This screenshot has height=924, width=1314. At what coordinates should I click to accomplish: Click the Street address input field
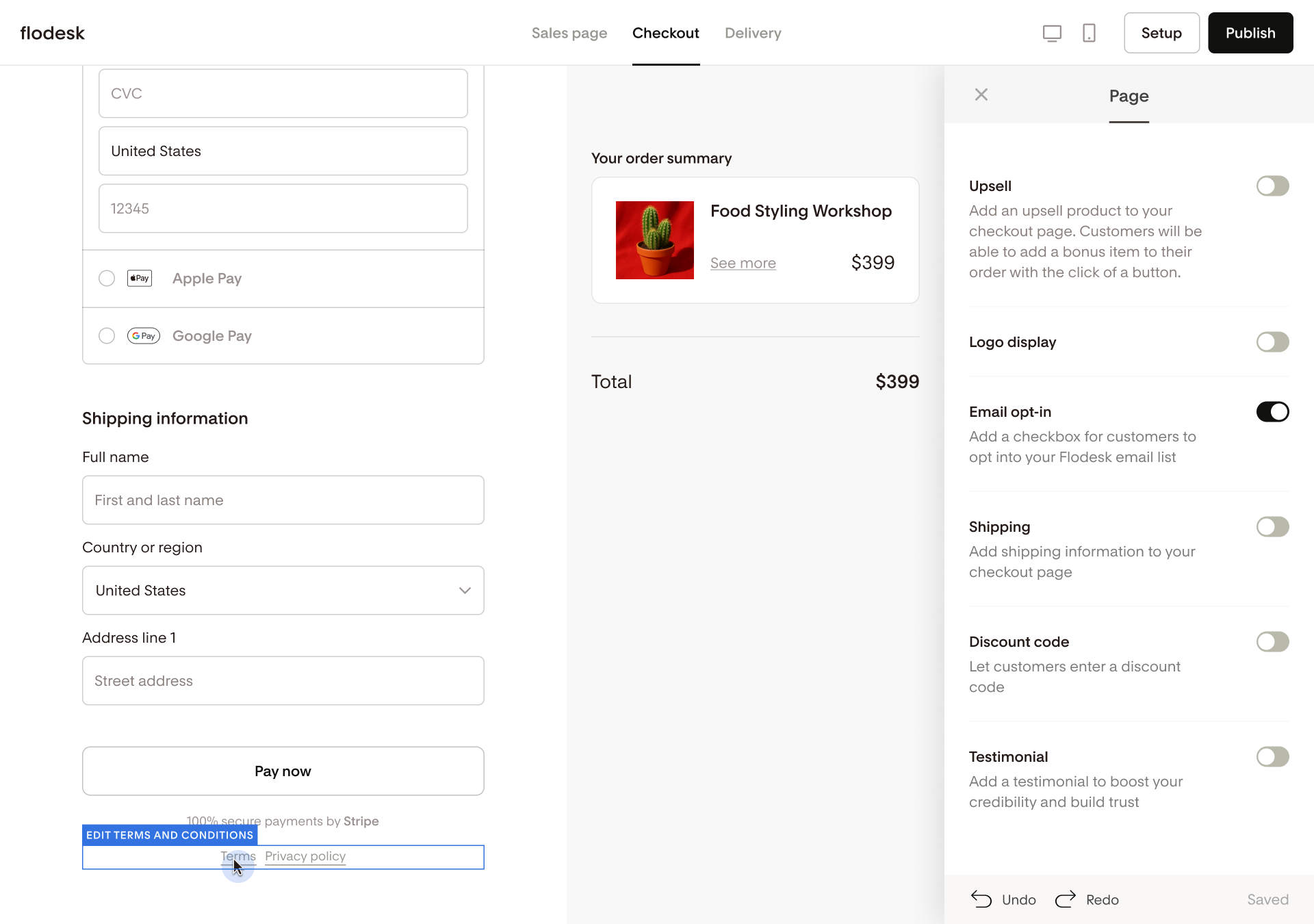pyautogui.click(x=283, y=680)
